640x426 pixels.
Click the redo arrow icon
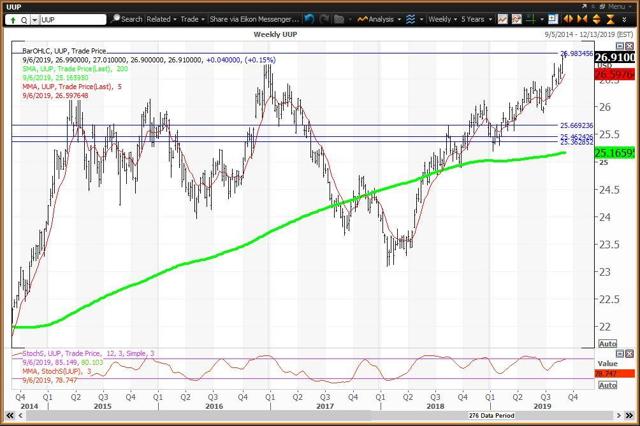pos(325,19)
